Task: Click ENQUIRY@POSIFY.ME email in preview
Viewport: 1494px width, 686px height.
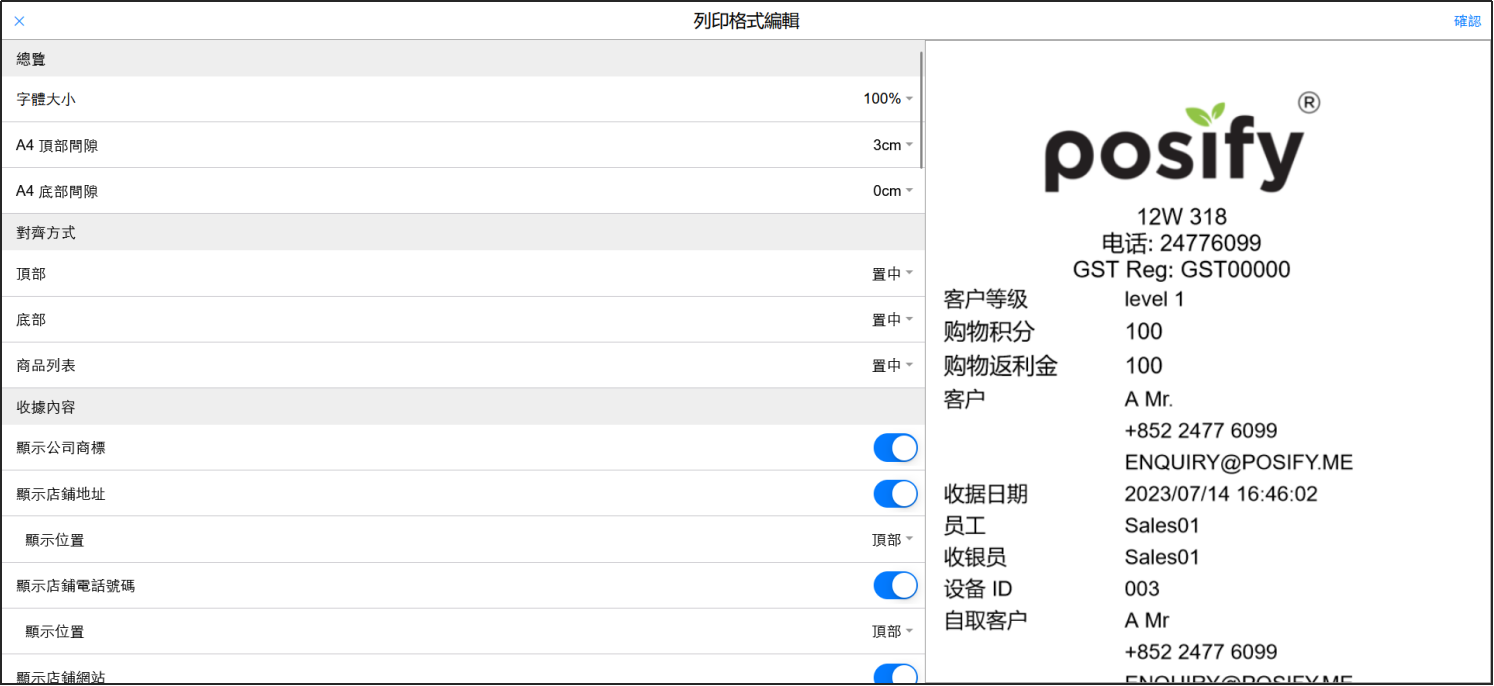Action: click(x=1238, y=462)
